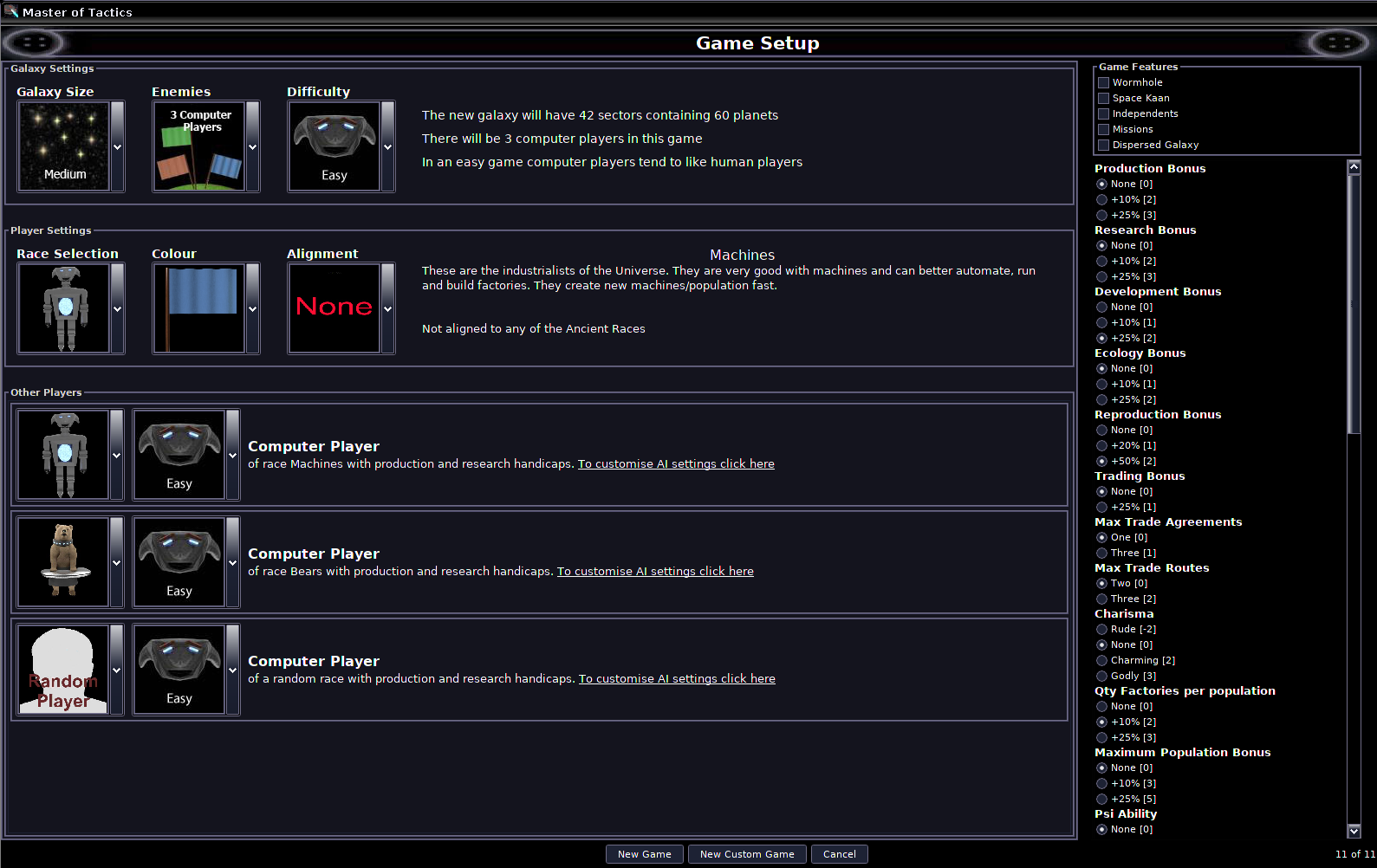Select Psi Ability None [0]
The height and width of the screenshot is (868, 1377).
(1102, 830)
